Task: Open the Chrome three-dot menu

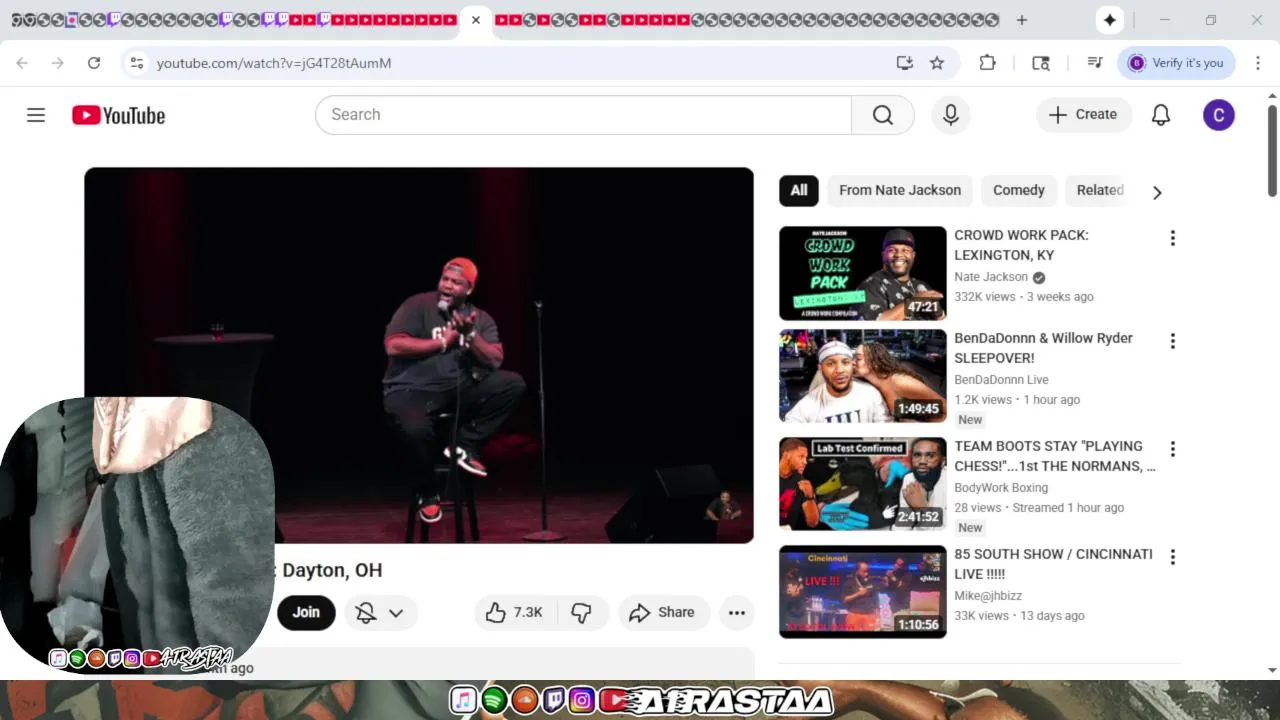Action: click(x=1258, y=63)
